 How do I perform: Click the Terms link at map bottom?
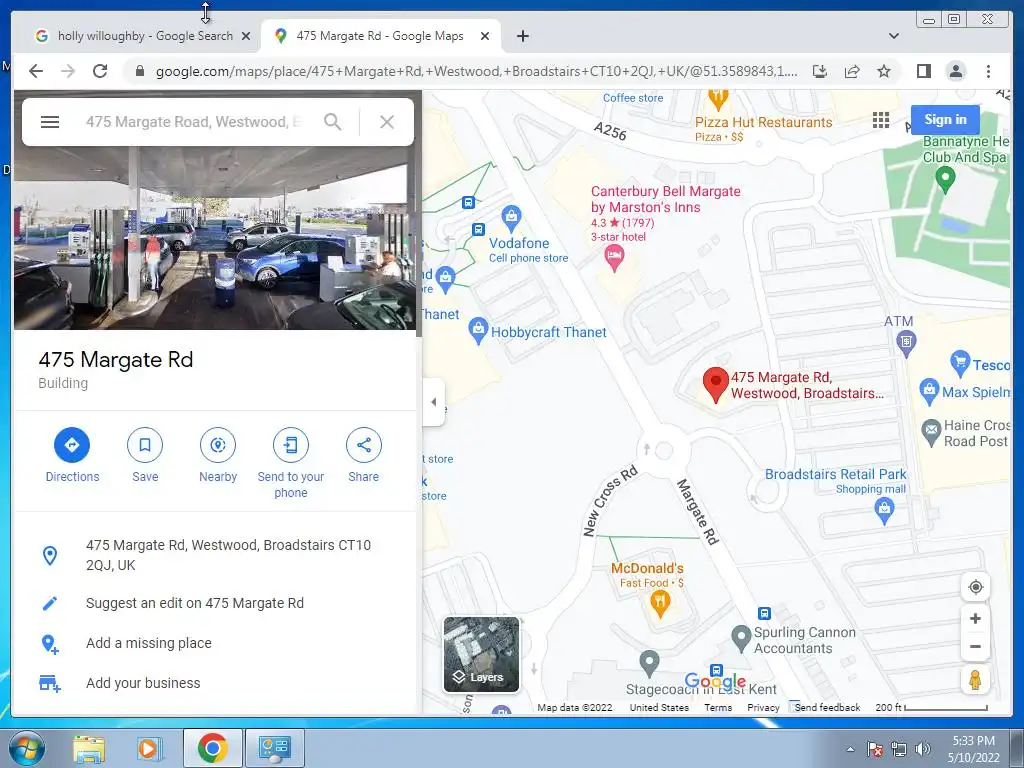click(718, 707)
